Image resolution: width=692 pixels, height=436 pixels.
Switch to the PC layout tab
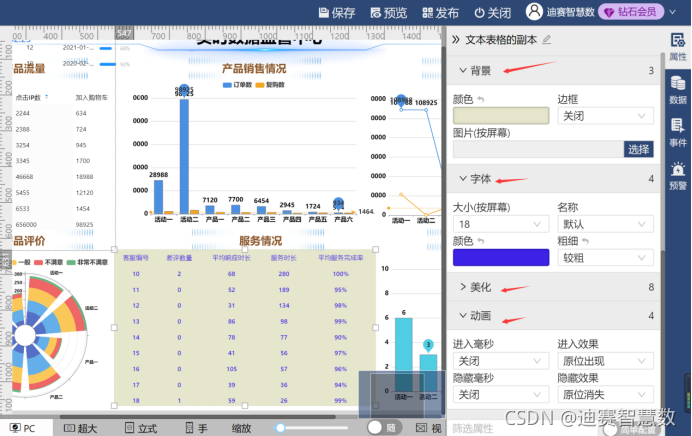click(23, 428)
